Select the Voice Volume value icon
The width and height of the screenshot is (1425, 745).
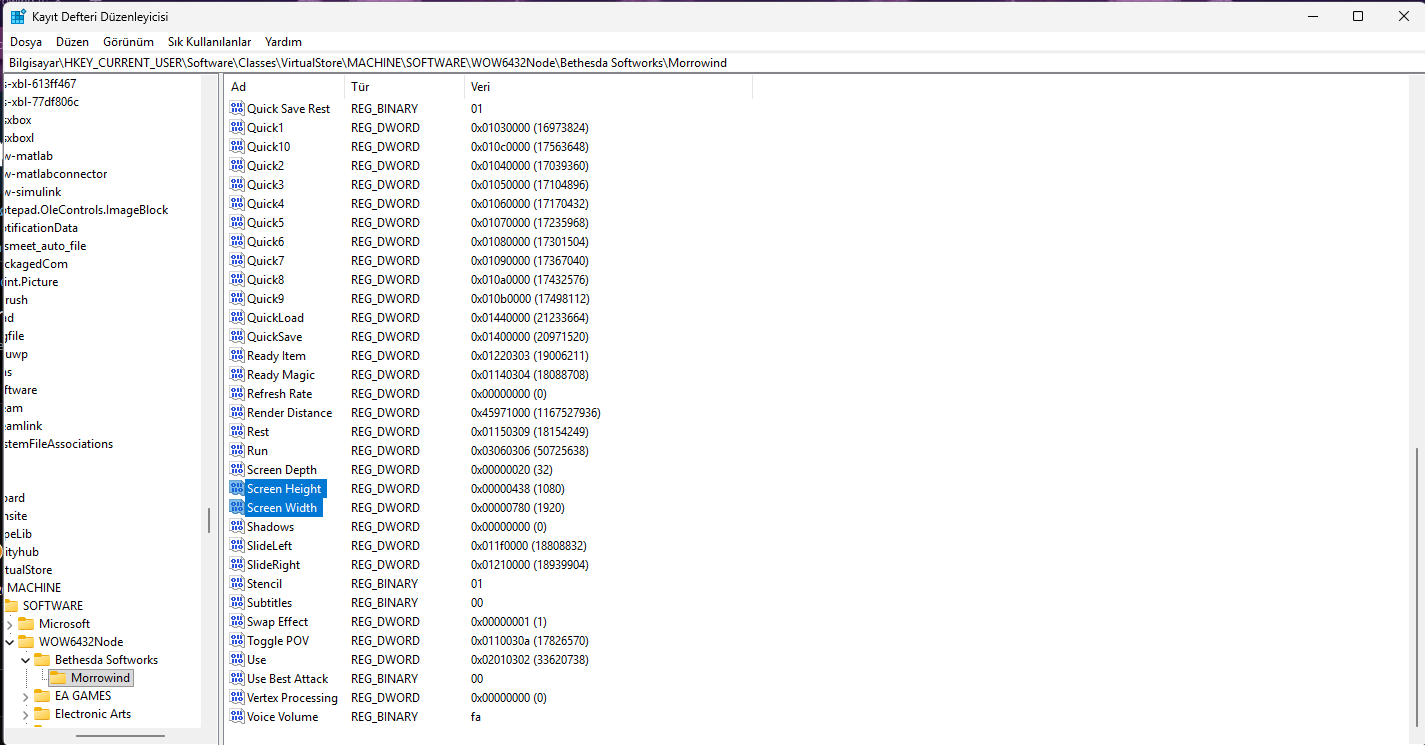click(x=237, y=716)
